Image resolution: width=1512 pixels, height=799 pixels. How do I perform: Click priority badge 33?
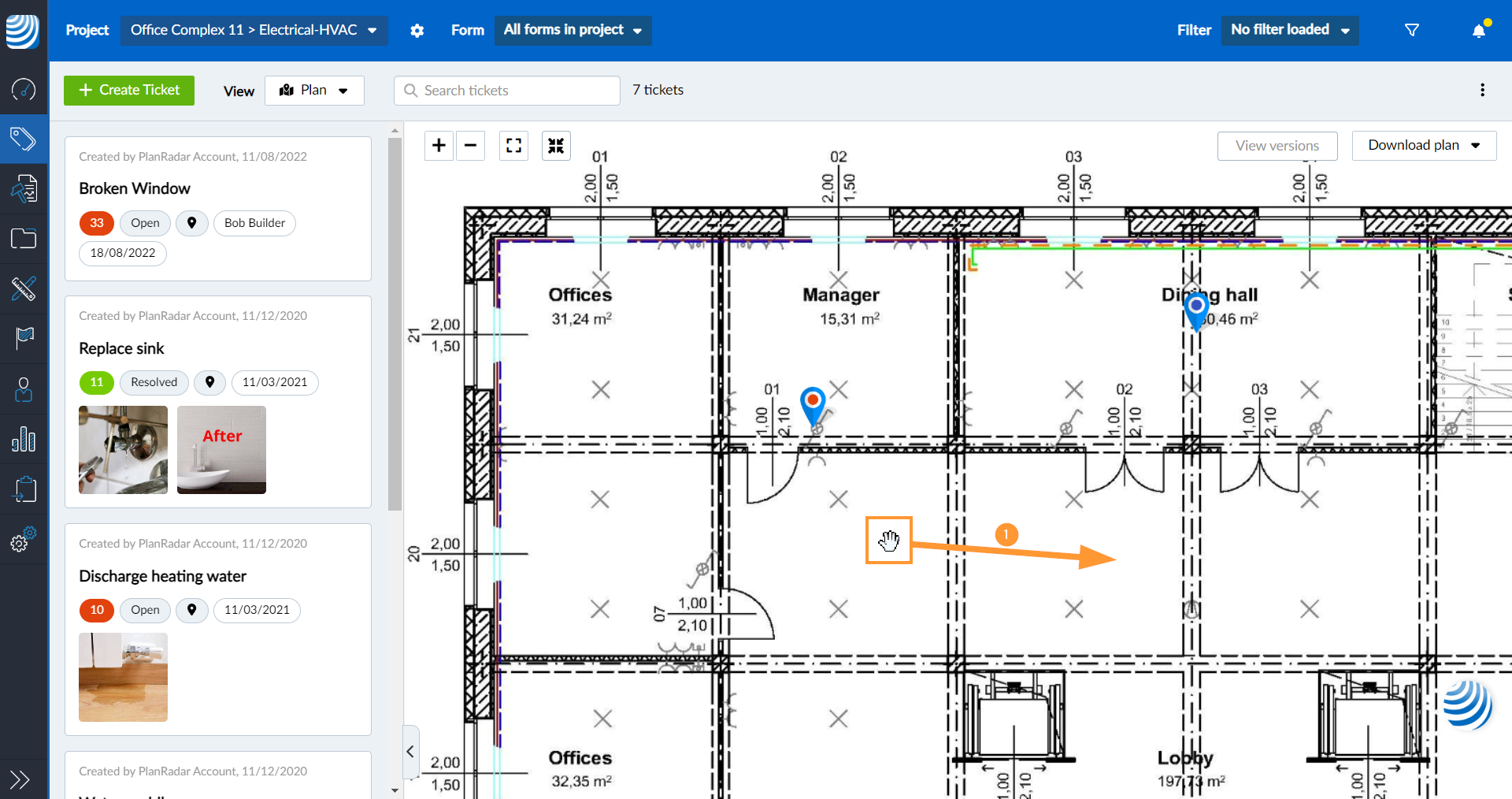click(x=97, y=223)
